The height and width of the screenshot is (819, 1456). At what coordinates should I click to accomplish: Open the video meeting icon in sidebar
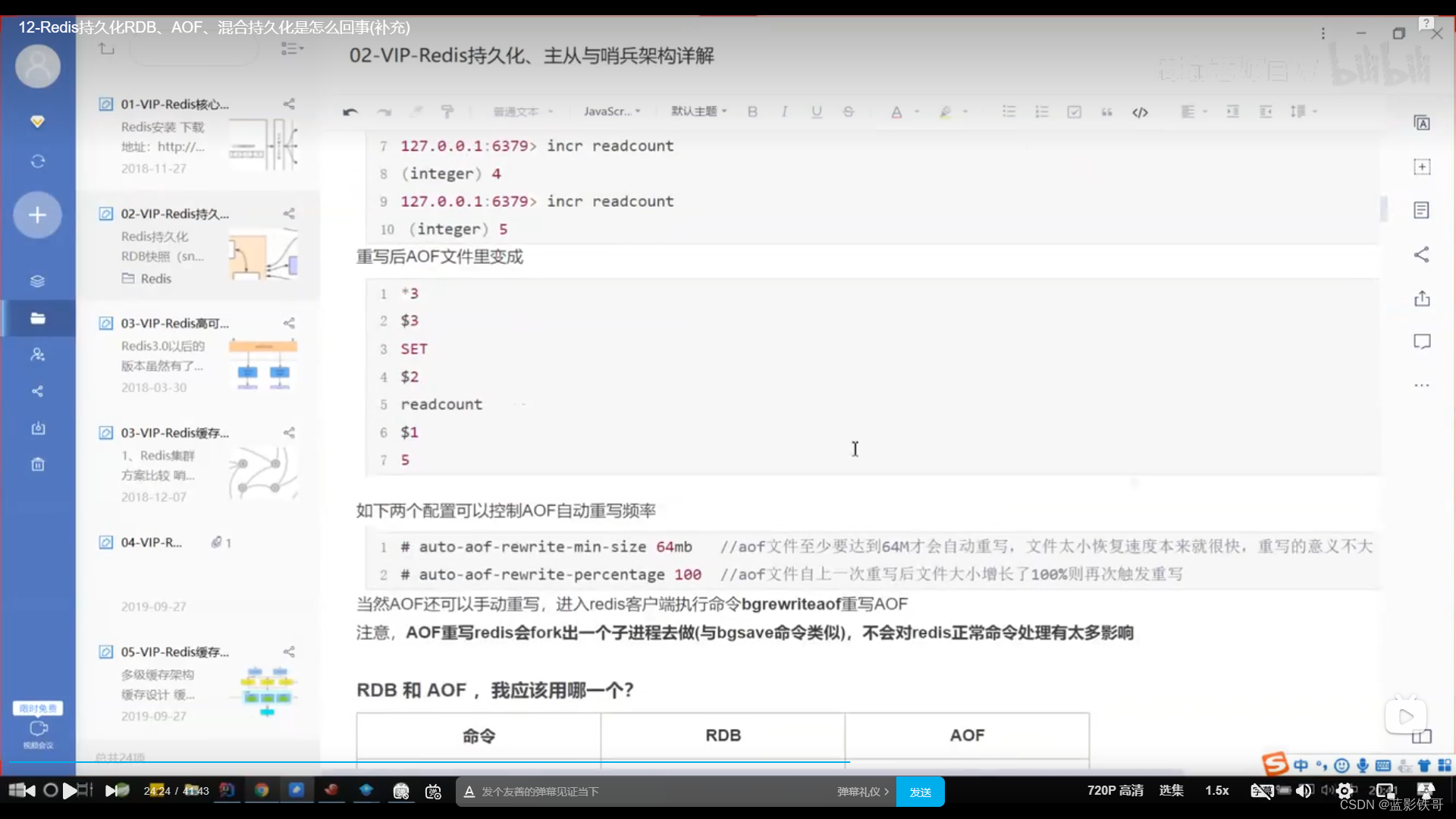38,729
